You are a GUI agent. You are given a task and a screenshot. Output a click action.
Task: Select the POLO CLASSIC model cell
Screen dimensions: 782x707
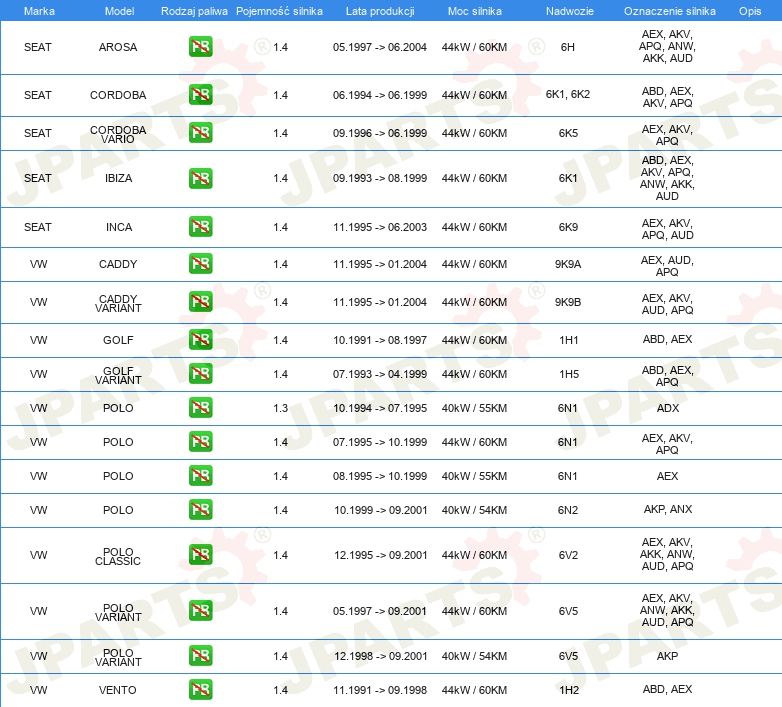point(118,556)
